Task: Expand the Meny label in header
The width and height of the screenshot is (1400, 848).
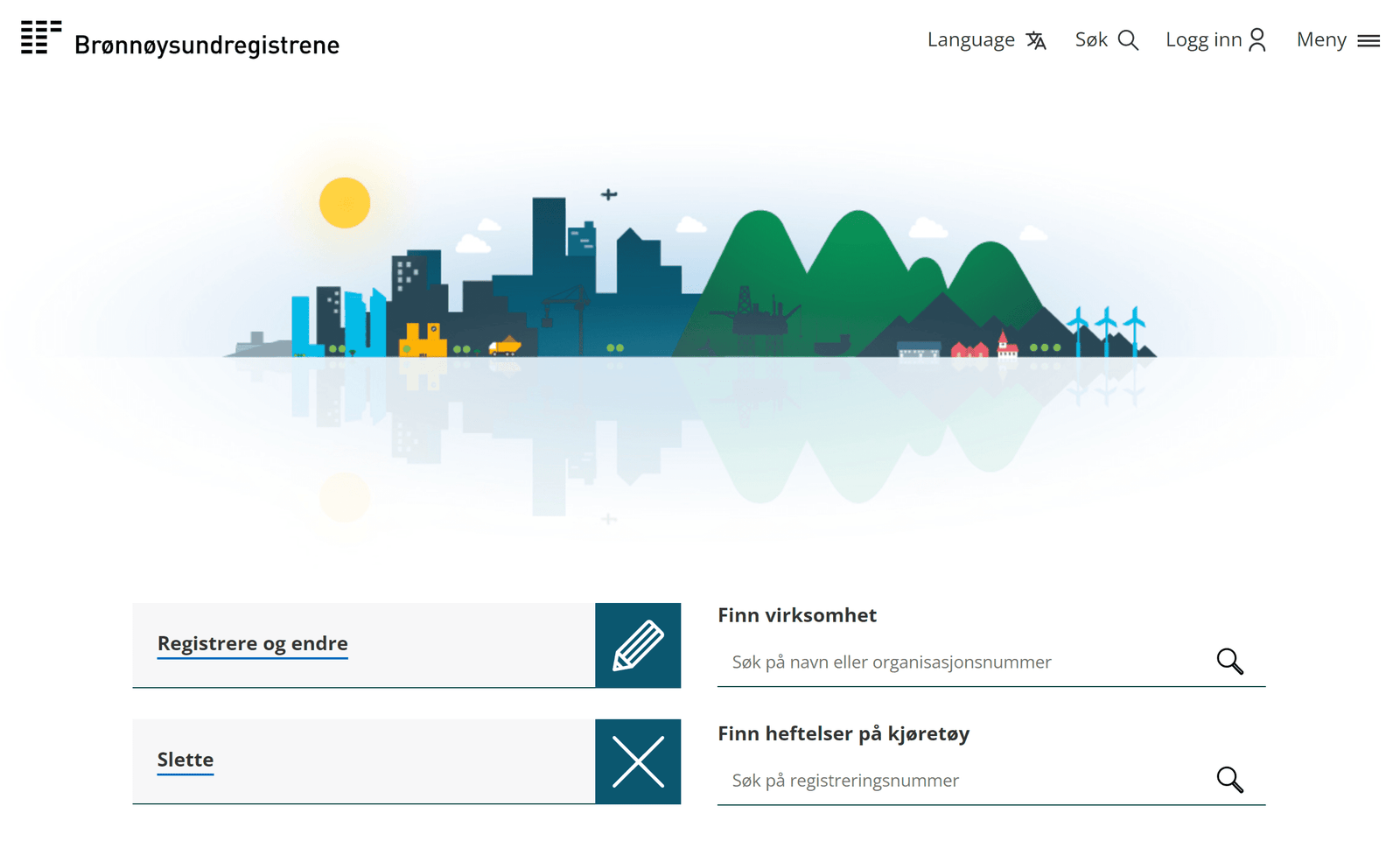Action: click(x=1321, y=40)
